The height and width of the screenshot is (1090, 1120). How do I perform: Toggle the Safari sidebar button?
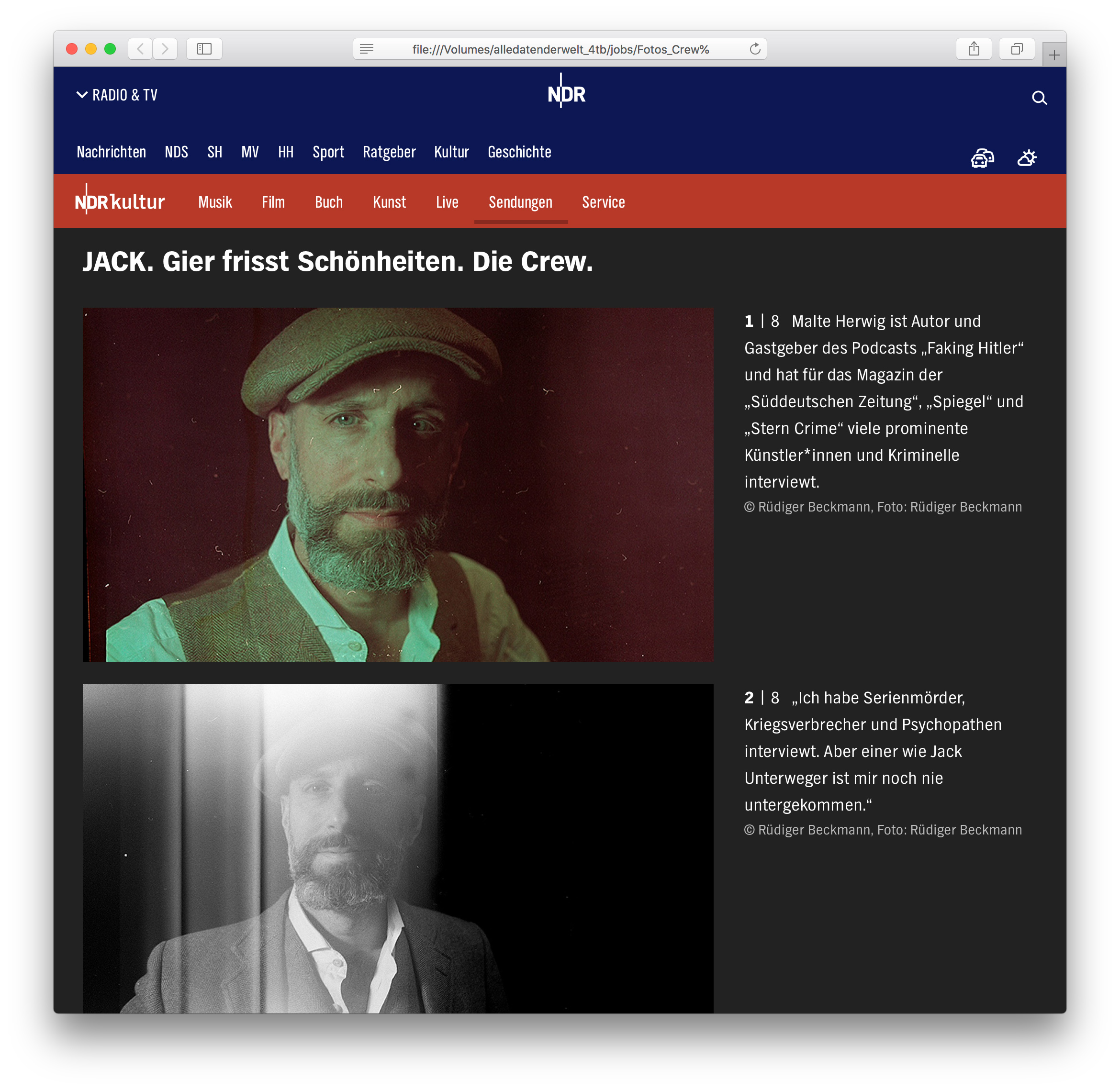point(204,49)
